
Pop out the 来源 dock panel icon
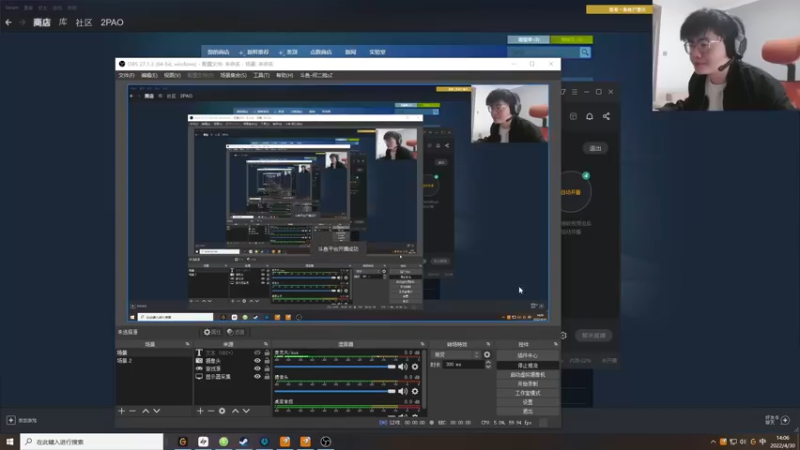pyautogui.click(x=266, y=344)
